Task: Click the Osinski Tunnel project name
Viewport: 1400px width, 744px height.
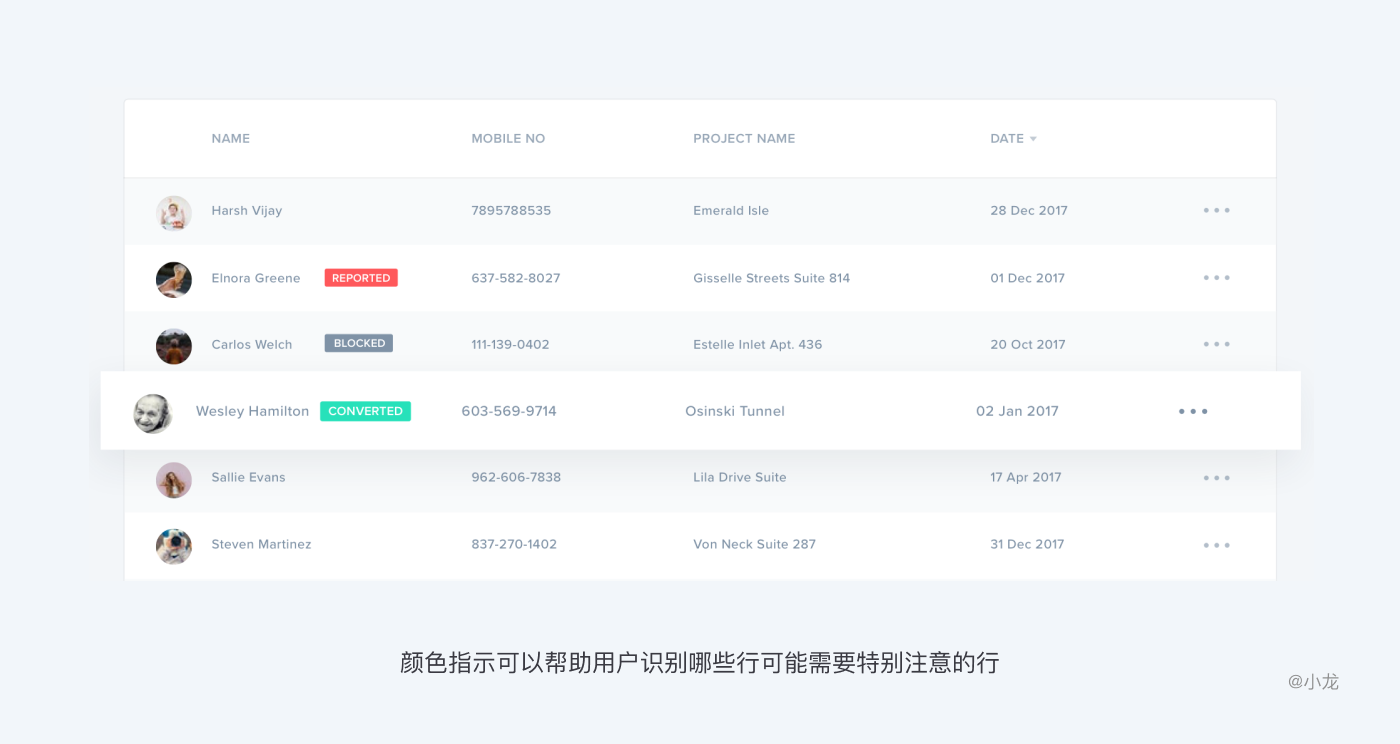Action: 735,411
